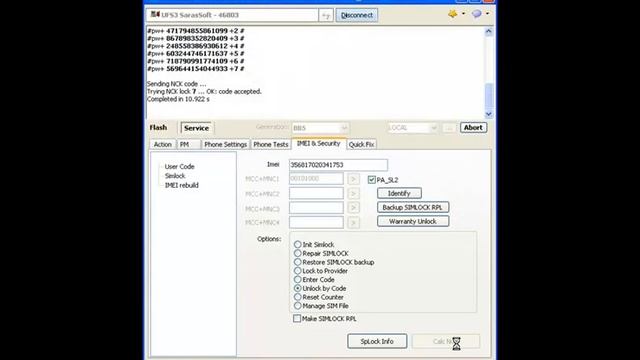
Task: Click the MCC+MNC1 input field
Action: (316, 179)
